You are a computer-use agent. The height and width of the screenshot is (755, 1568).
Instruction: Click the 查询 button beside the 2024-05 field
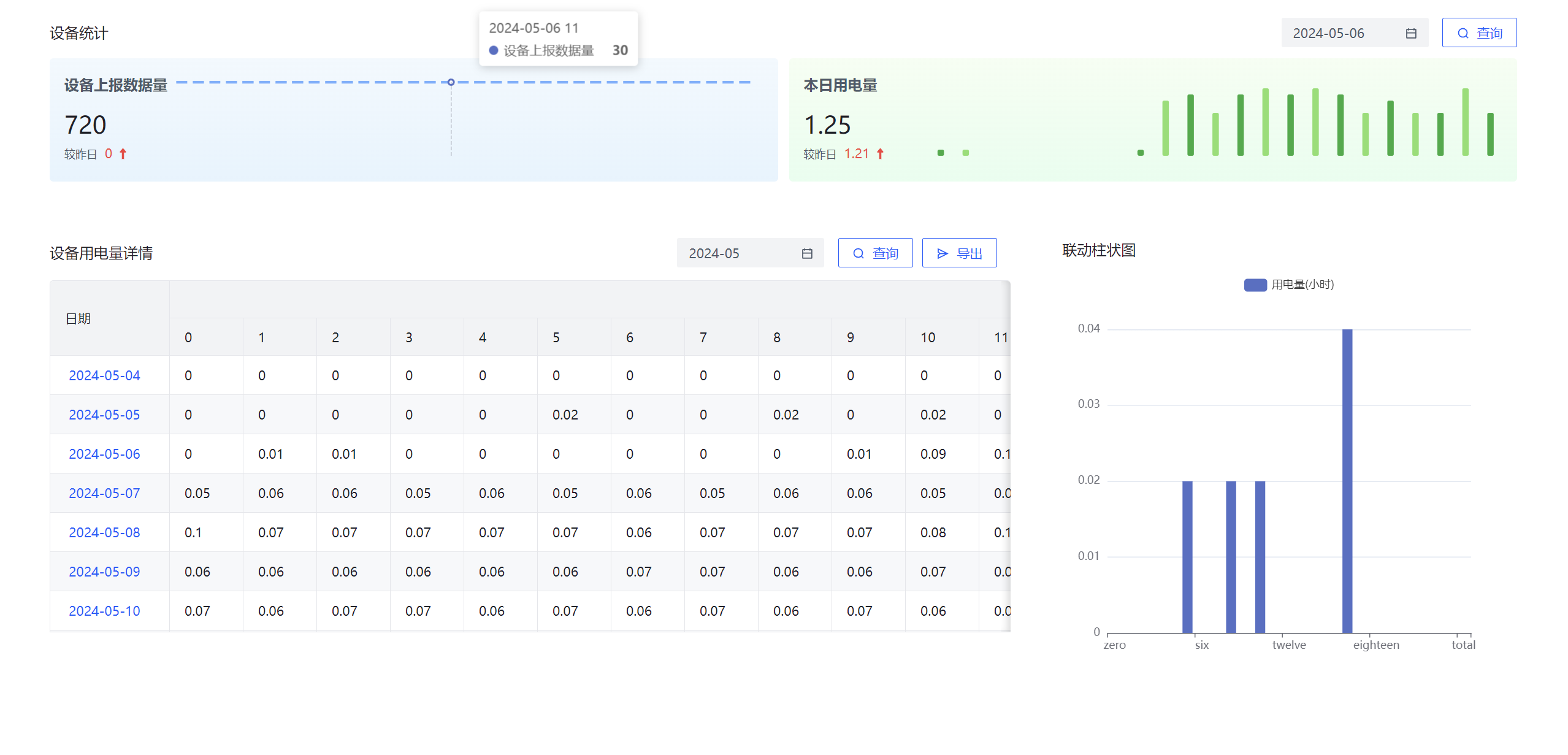tap(875, 253)
